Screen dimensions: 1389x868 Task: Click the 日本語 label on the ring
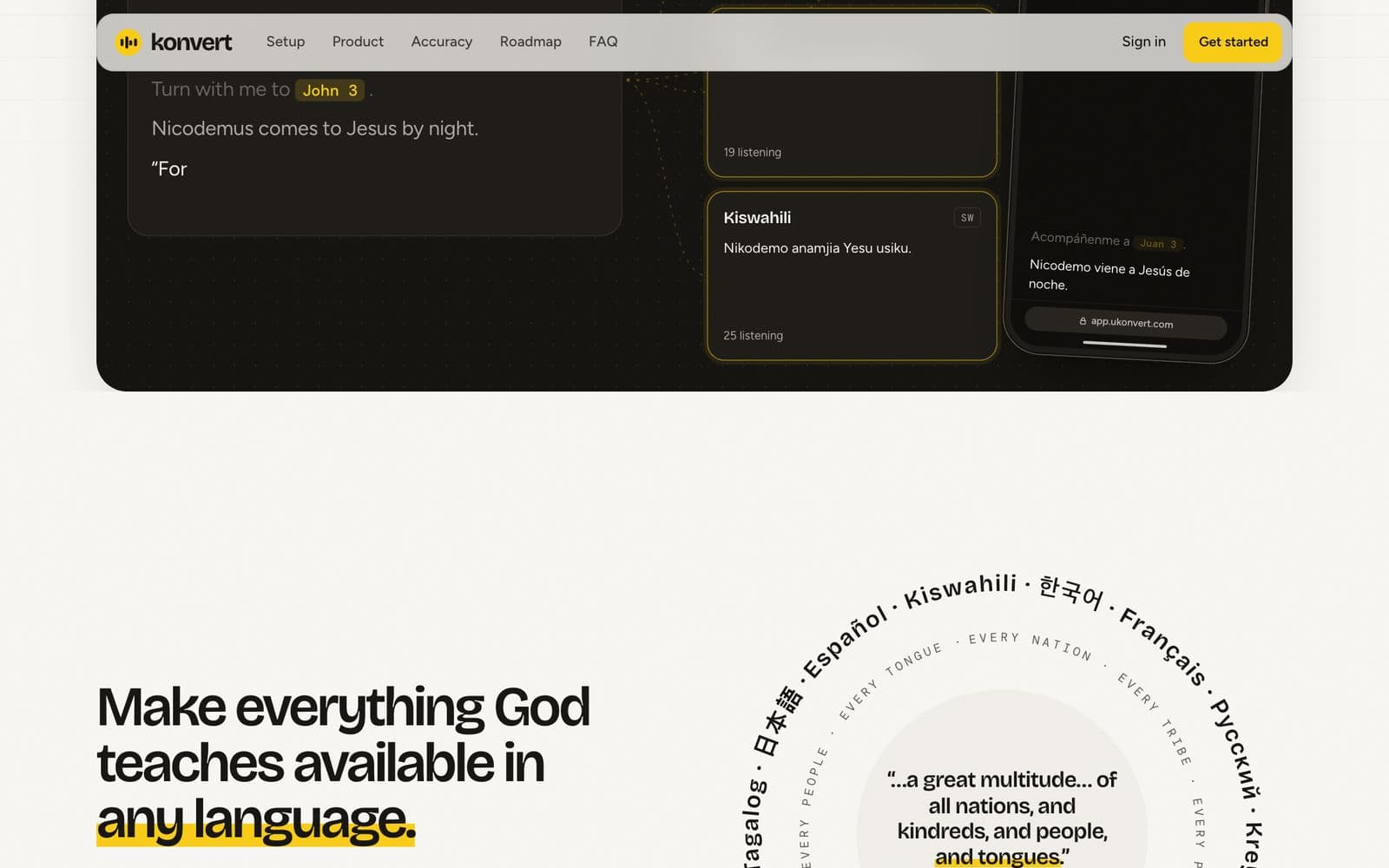pyautogui.click(x=778, y=721)
